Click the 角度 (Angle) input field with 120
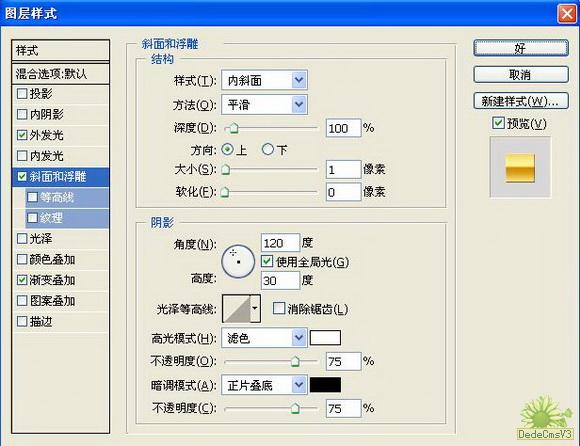The image size is (580, 446). pyautogui.click(x=280, y=243)
